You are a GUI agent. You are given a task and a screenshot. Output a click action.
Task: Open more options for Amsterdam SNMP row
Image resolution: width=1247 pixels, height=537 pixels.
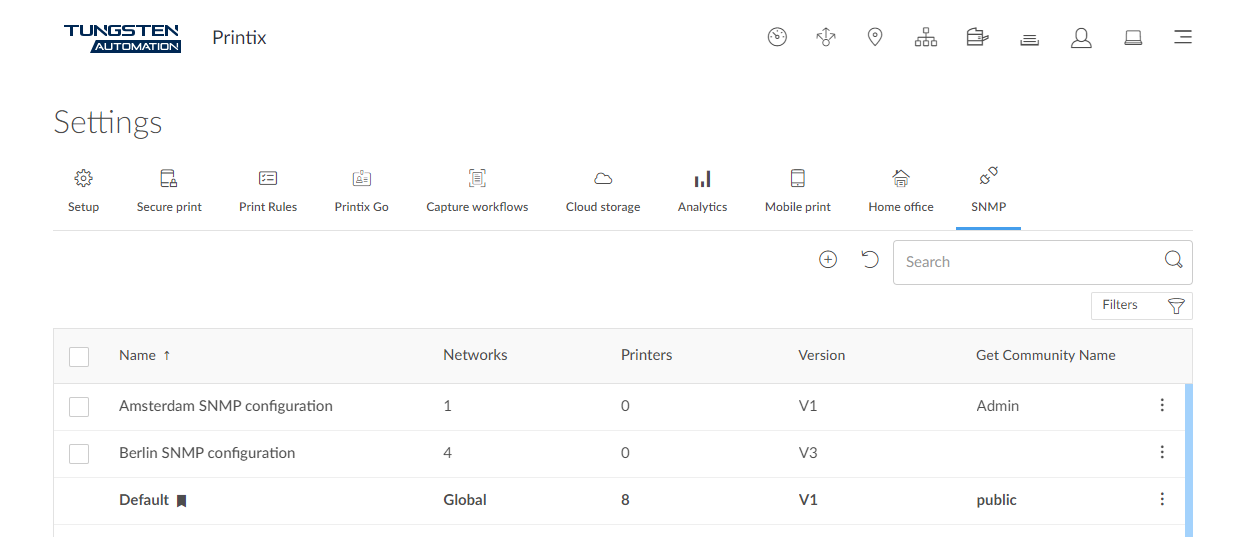(1162, 405)
